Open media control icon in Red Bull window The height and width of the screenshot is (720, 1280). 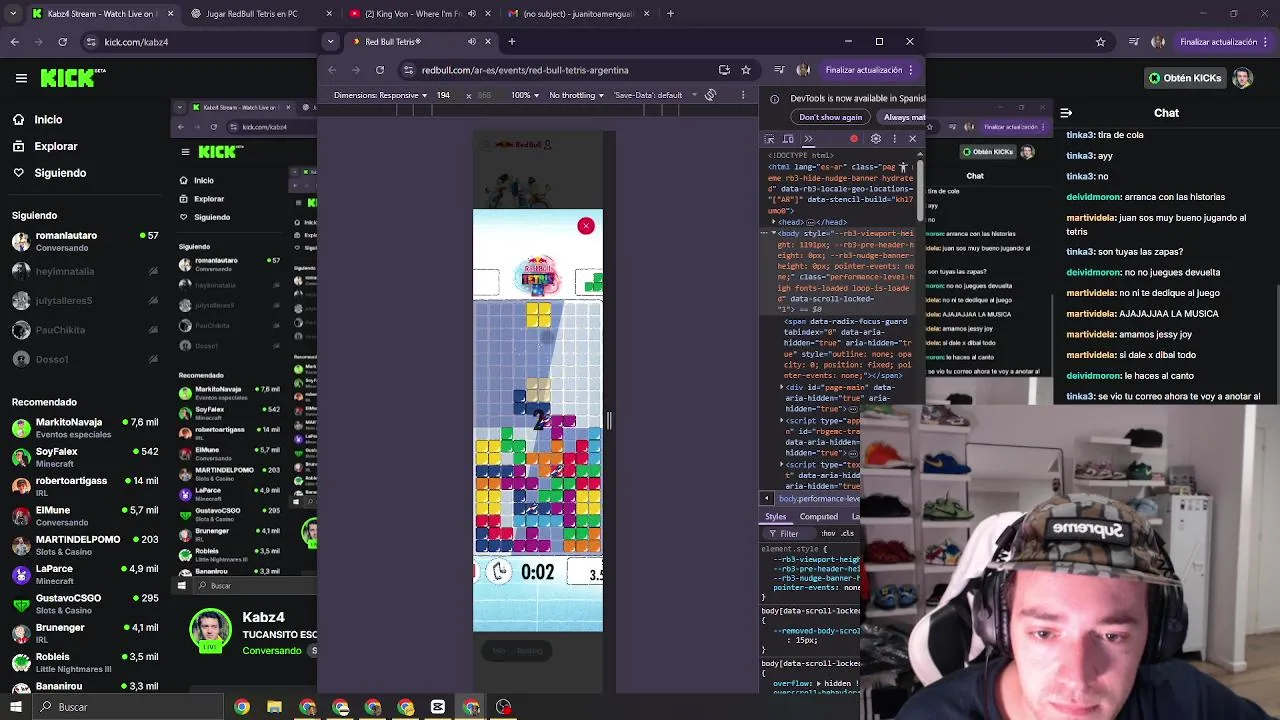(779, 70)
